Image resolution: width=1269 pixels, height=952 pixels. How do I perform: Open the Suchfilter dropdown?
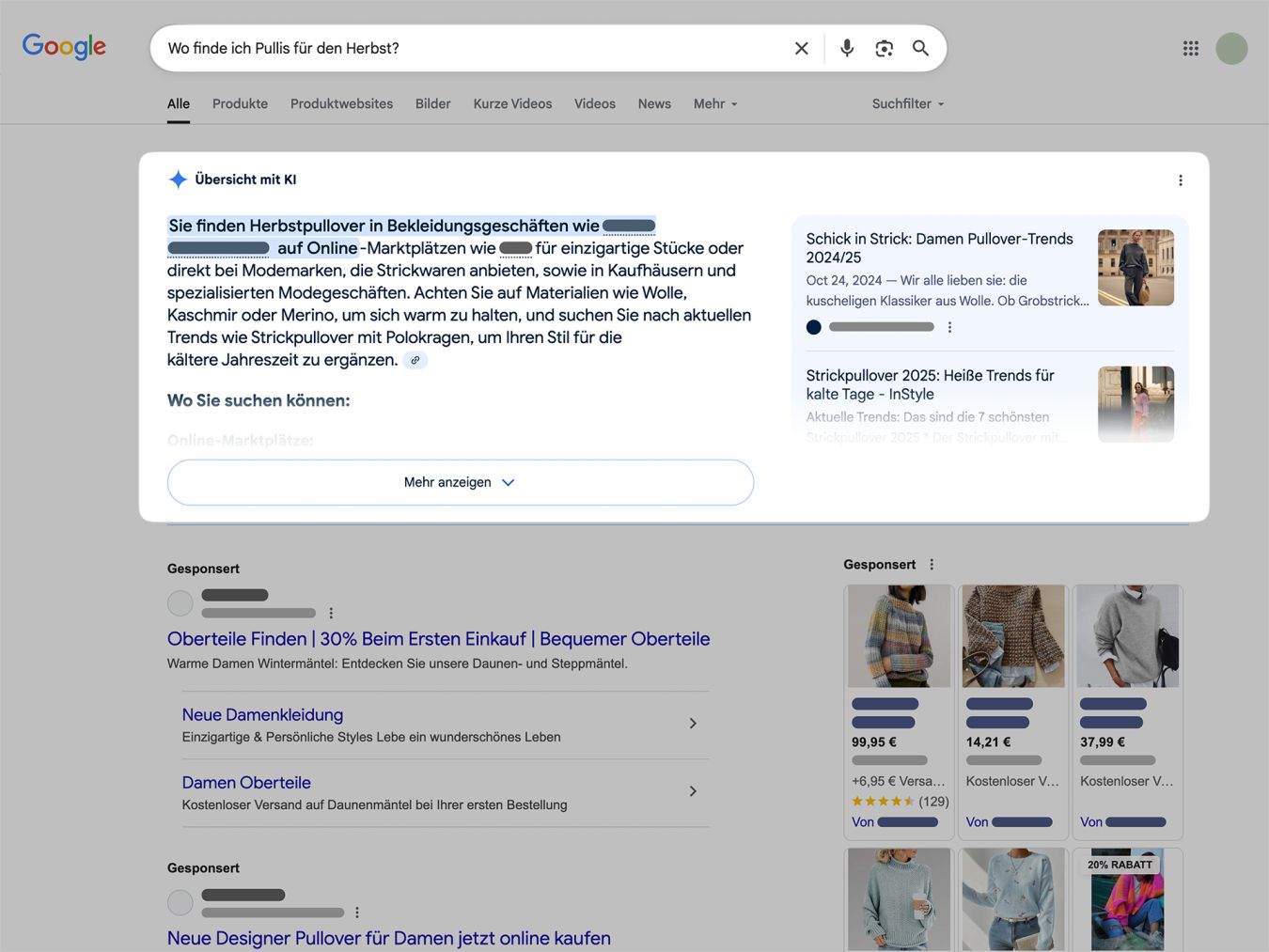[x=907, y=104]
